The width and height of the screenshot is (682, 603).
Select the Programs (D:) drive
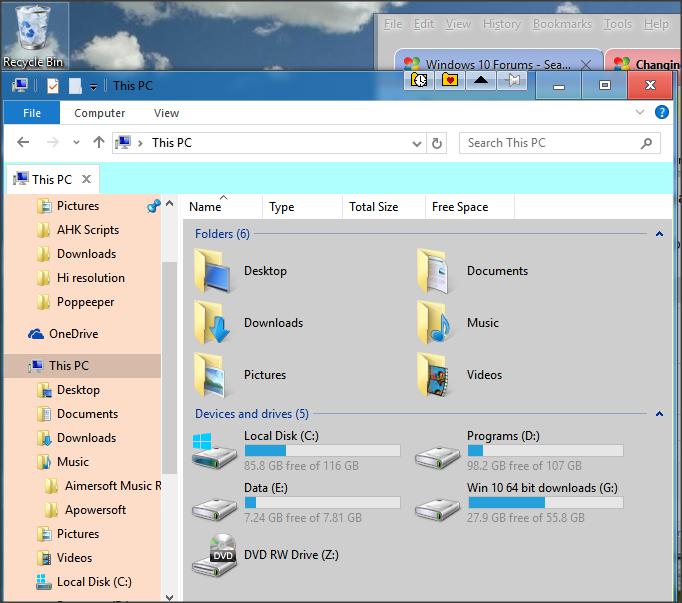coord(519,451)
